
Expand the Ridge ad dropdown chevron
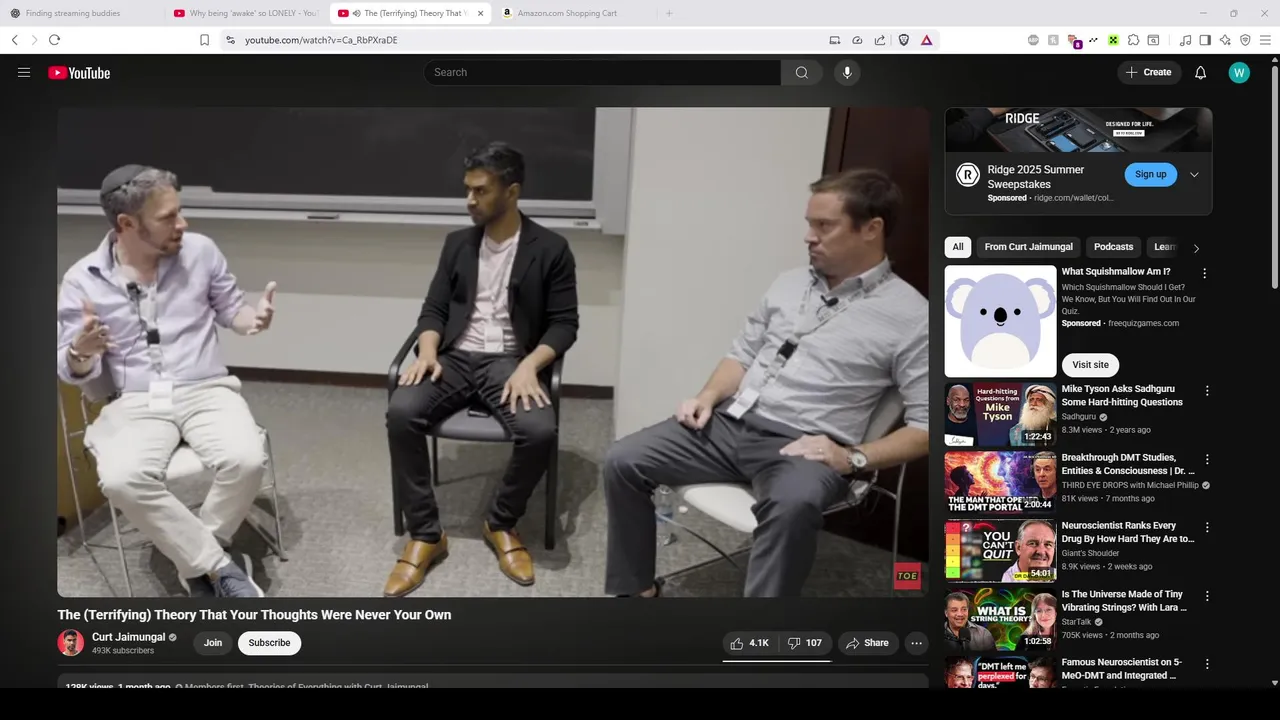pos(1193,174)
